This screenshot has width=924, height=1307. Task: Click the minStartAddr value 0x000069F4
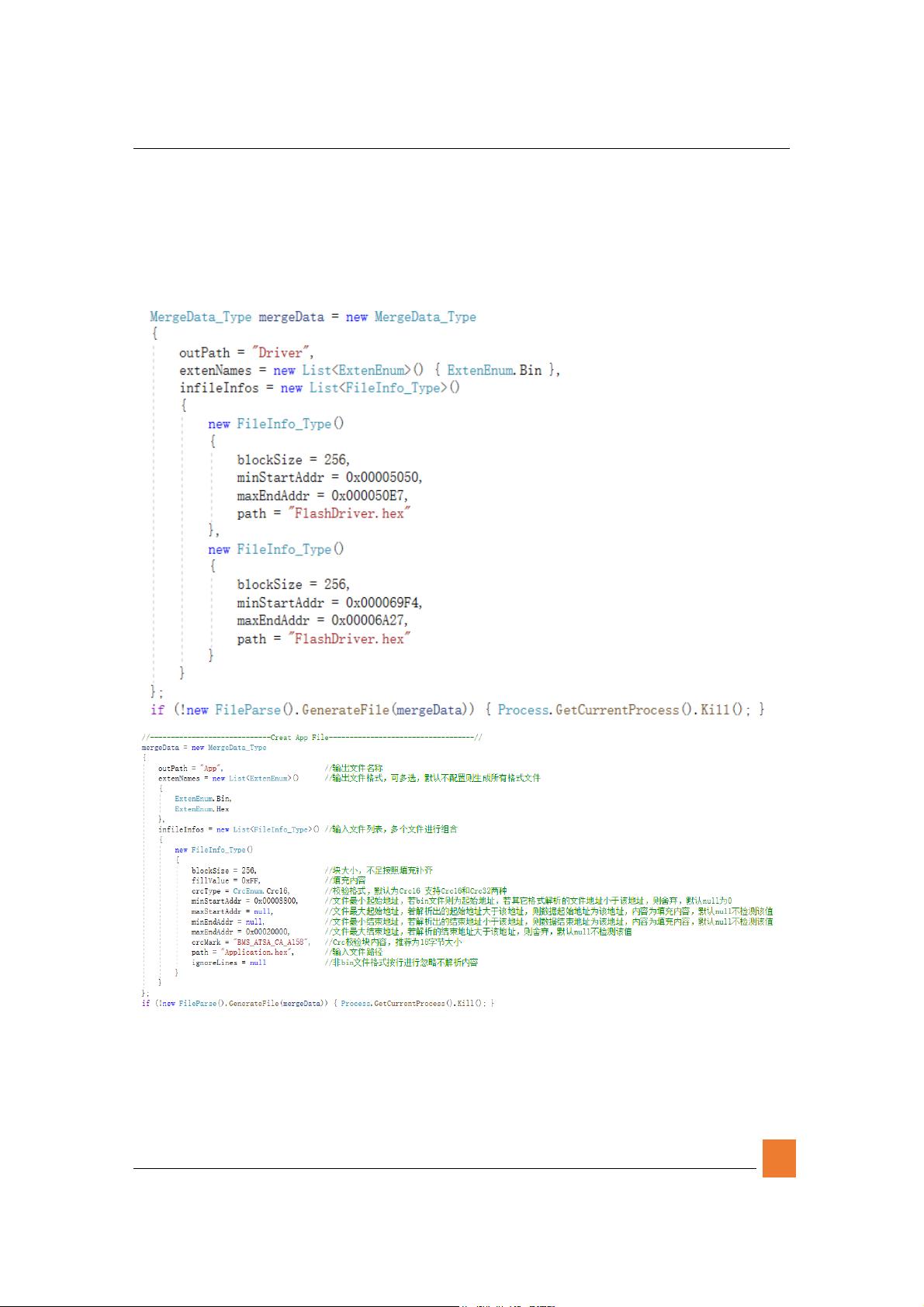tap(383, 603)
